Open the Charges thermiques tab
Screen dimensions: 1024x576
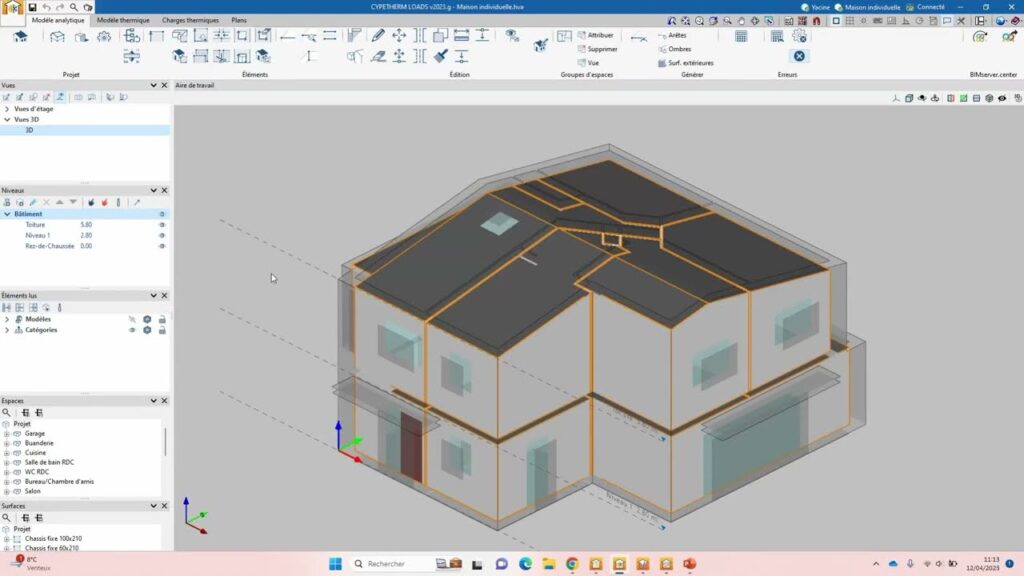click(190, 20)
